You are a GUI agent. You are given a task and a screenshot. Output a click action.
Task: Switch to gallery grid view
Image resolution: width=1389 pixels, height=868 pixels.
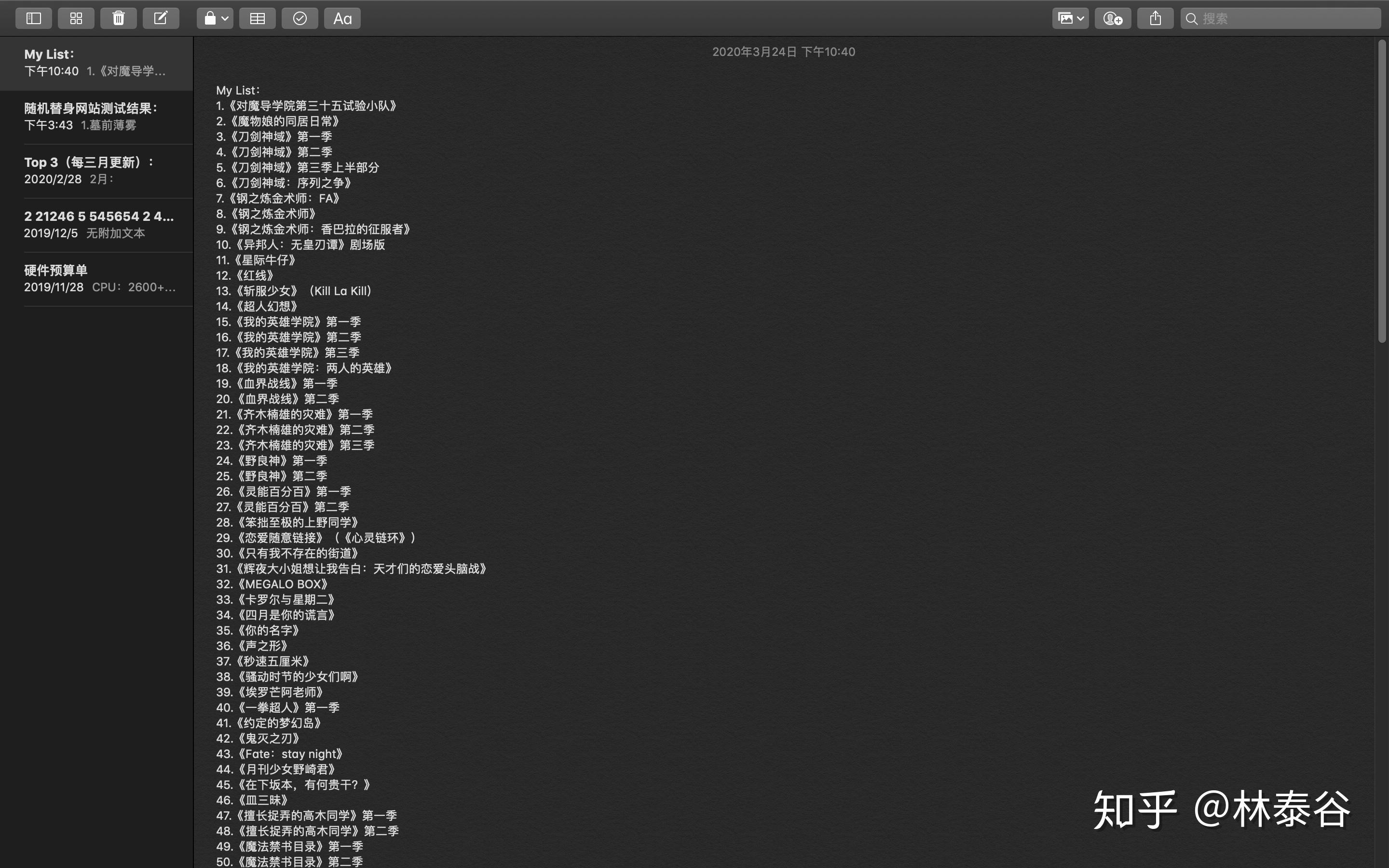[76, 18]
